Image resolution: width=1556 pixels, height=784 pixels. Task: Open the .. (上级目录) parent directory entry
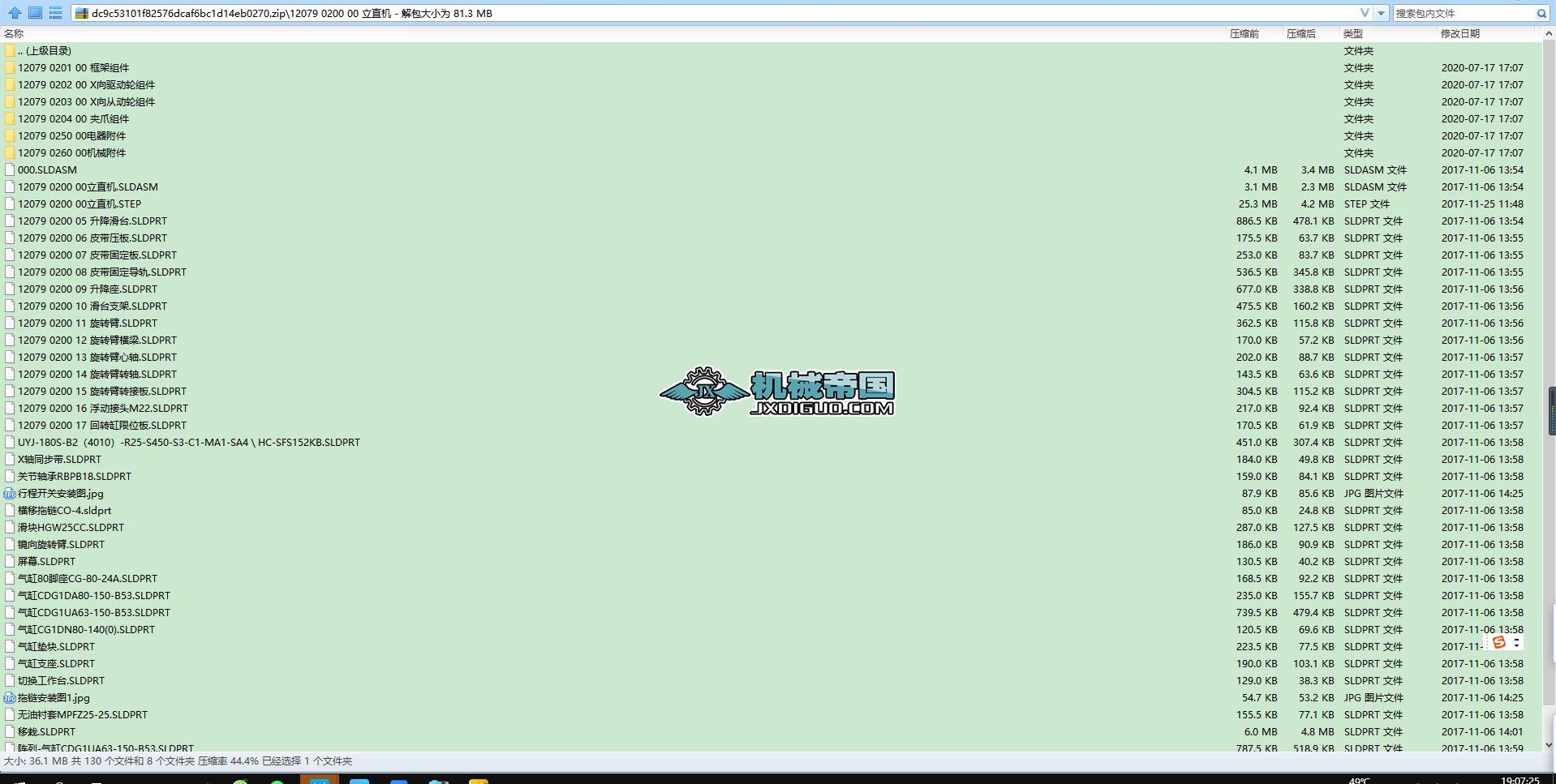[x=46, y=50]
